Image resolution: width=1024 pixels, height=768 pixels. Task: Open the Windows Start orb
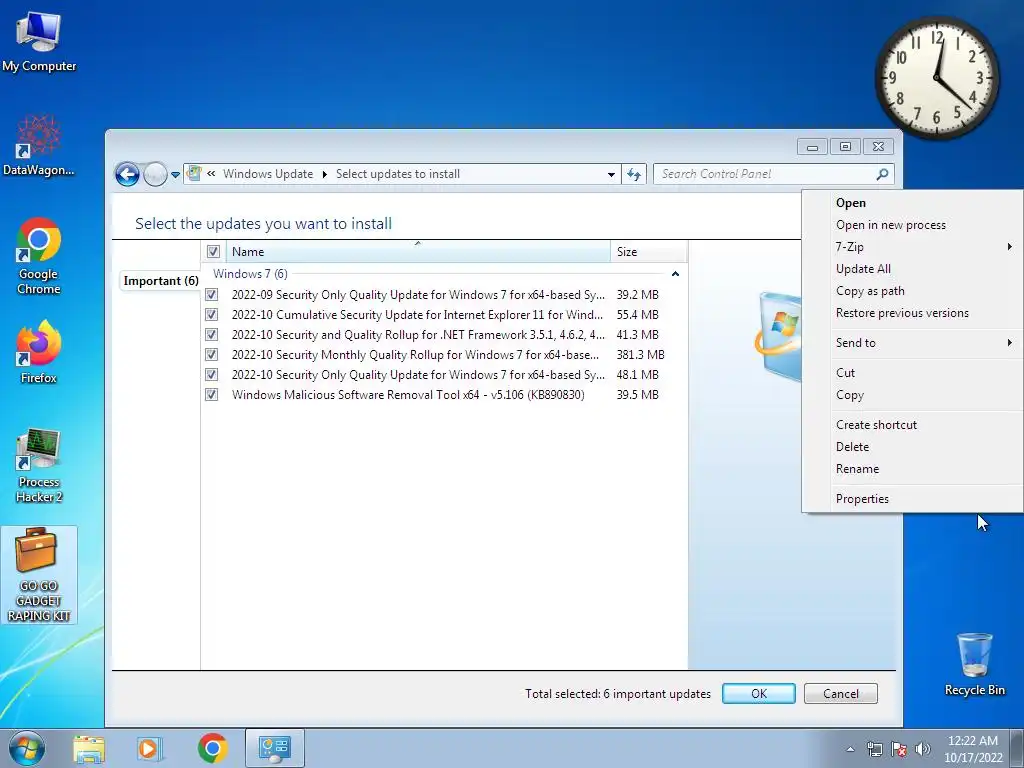point(27,748)
